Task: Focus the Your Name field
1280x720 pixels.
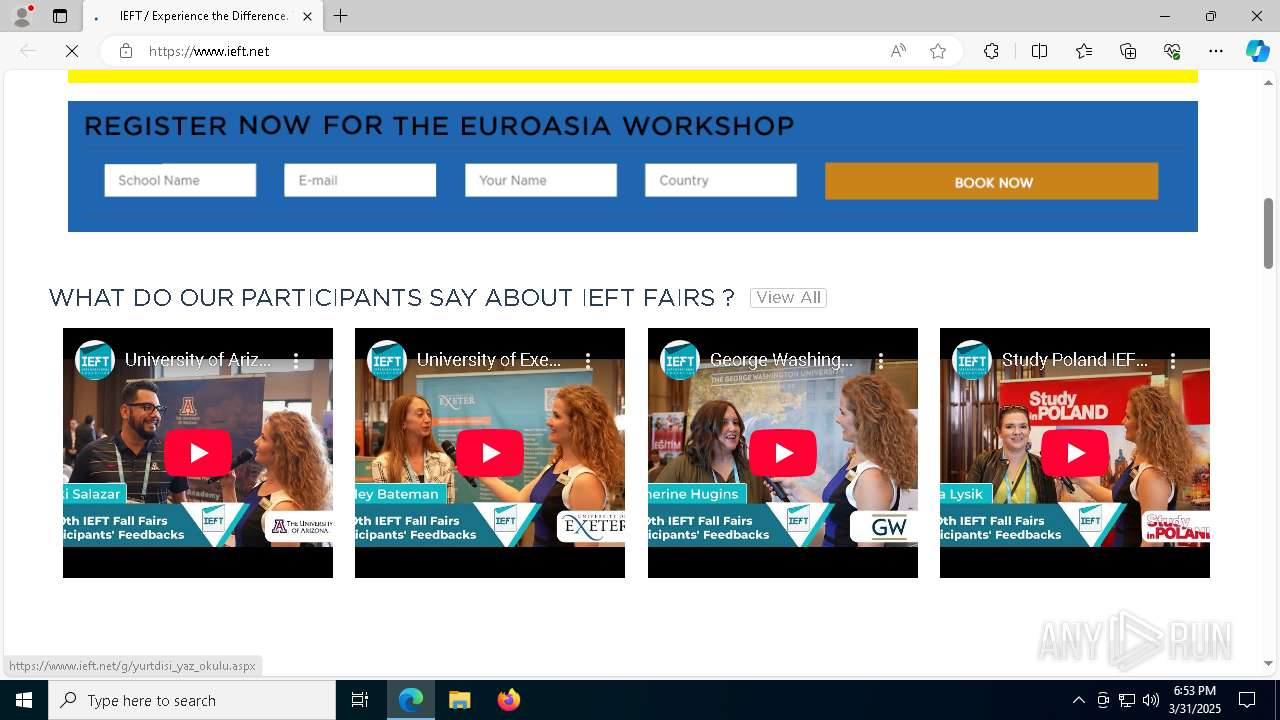Action: 541,180
